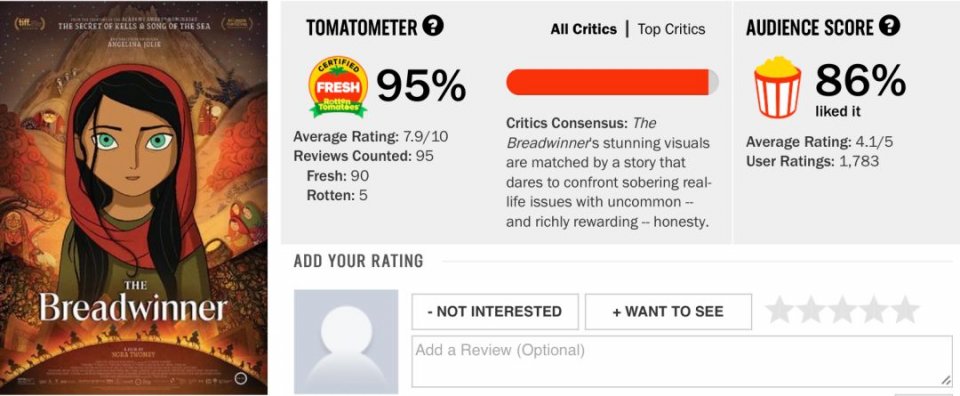
Task: Click the Add a Review text field
Action: point(681,361)
